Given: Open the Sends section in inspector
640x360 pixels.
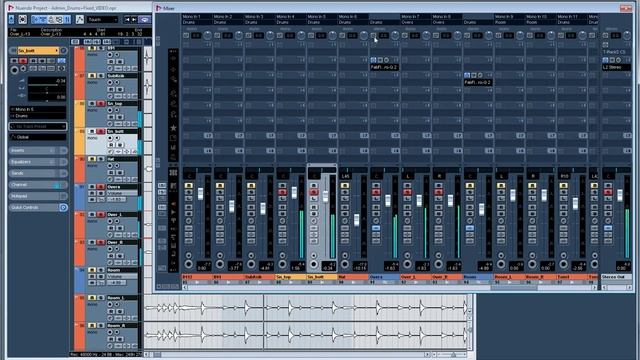Looking at the screenshot, I should tap(38, 173).
